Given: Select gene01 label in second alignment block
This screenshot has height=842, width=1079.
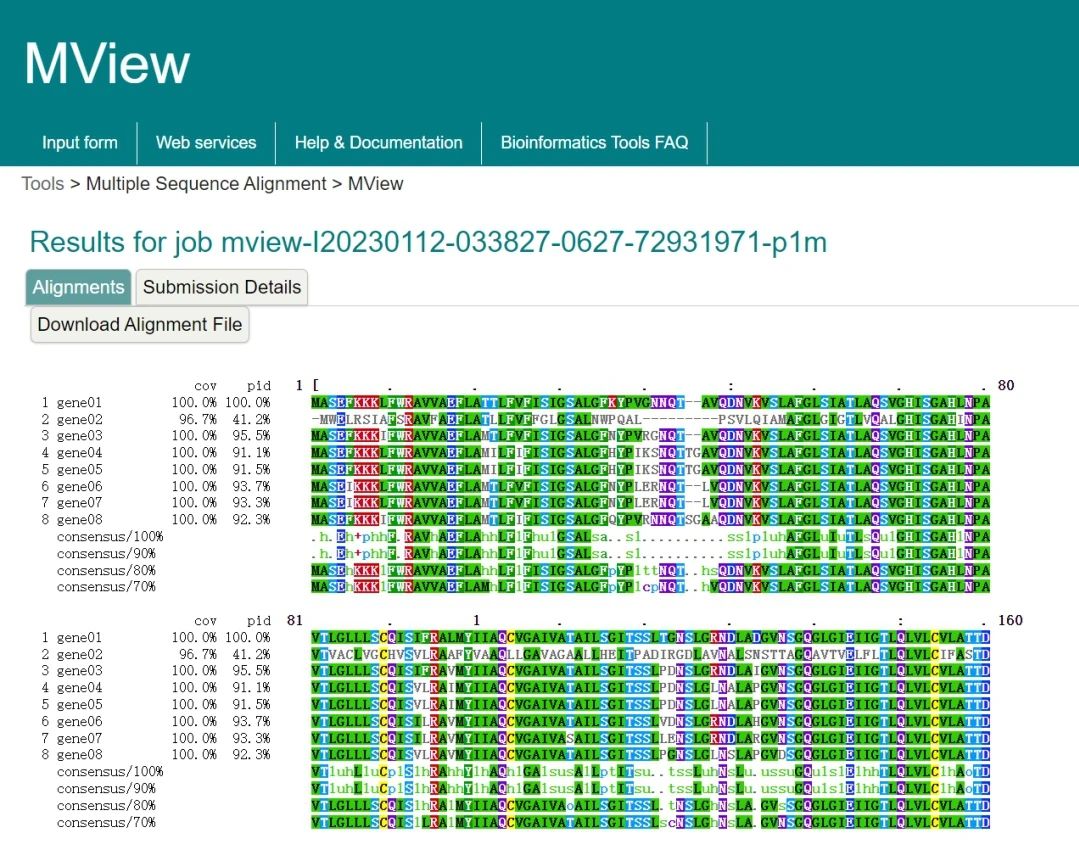Looking at the screenshot, I should pyautogui.click(x=79, y=638).
